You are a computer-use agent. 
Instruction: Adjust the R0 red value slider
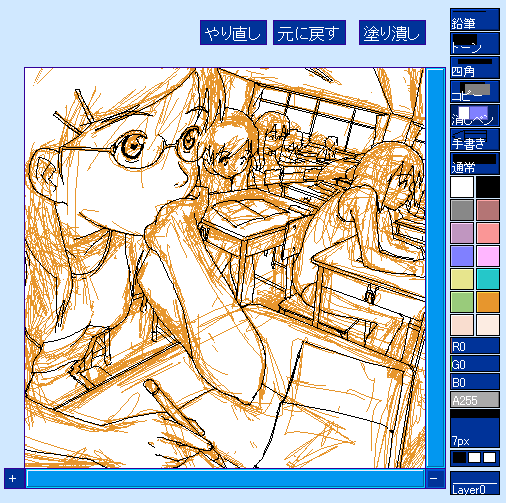coord(475,346)
